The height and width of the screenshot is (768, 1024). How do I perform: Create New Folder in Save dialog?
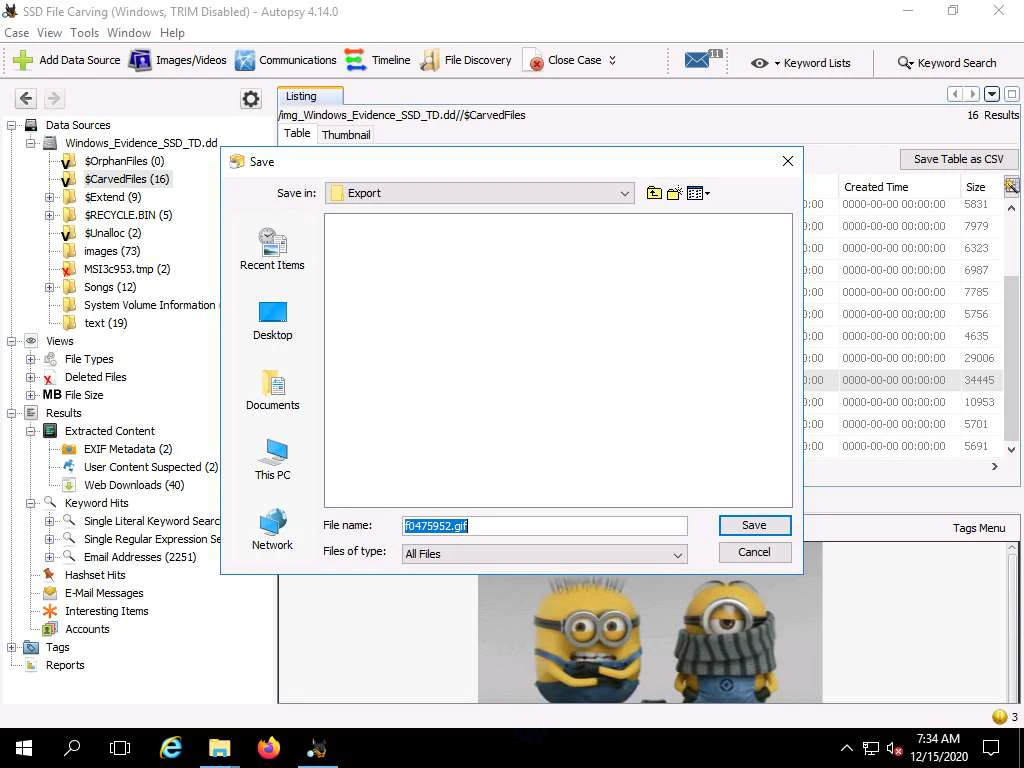coord(675,193)
